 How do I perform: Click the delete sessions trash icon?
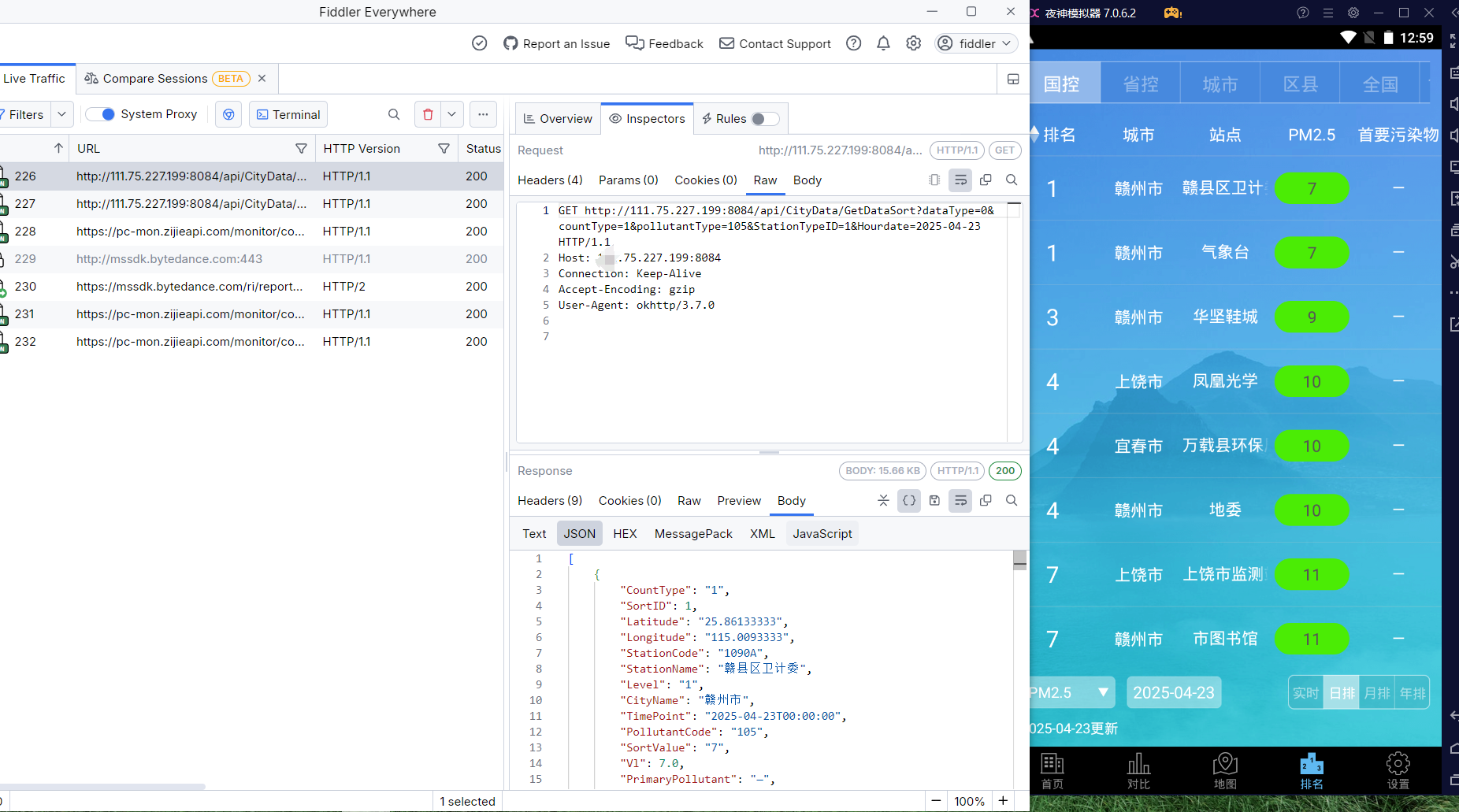click(x=428, y=114)
